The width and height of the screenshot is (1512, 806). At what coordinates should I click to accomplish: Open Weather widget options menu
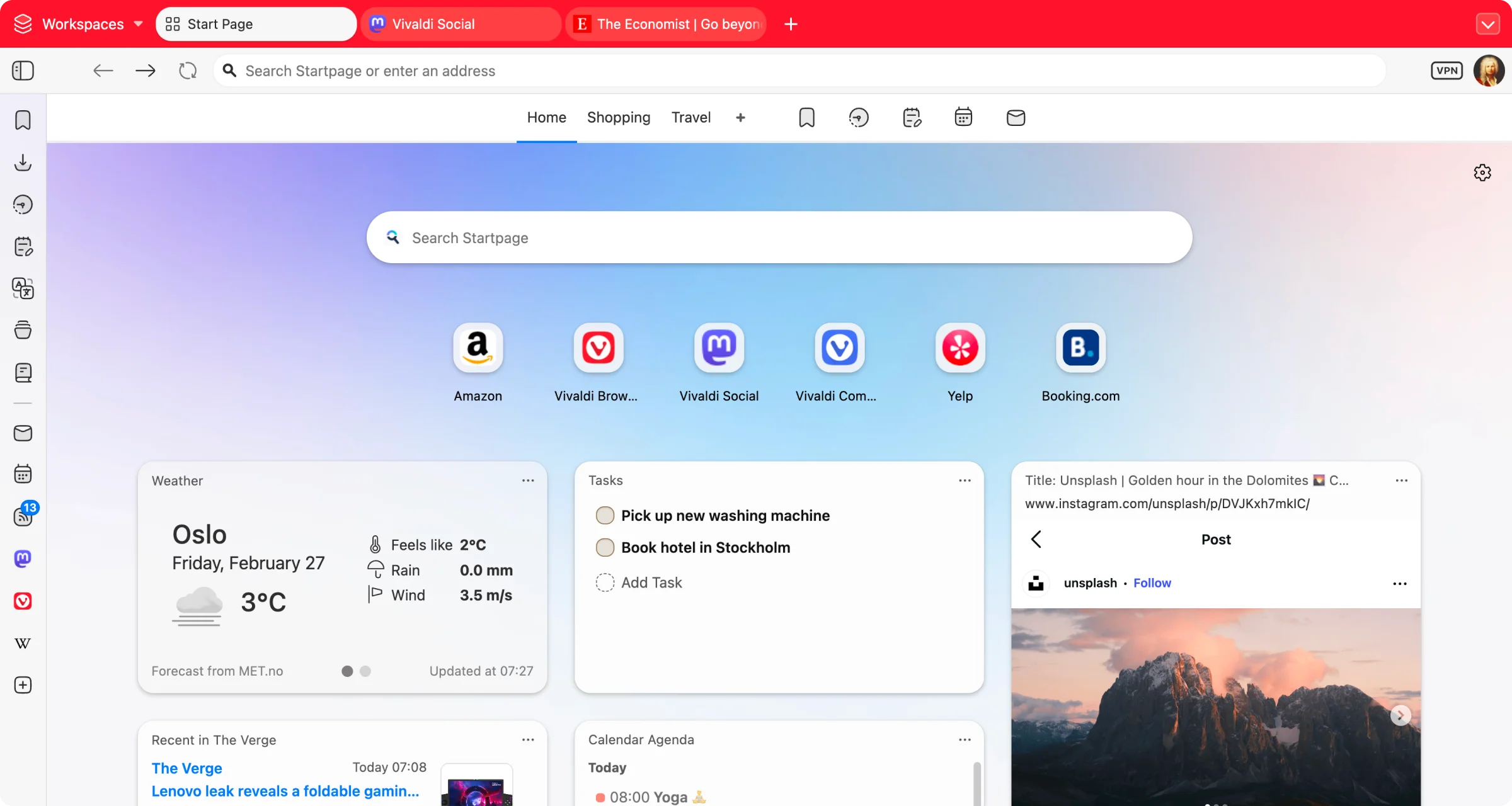(528, 480)
